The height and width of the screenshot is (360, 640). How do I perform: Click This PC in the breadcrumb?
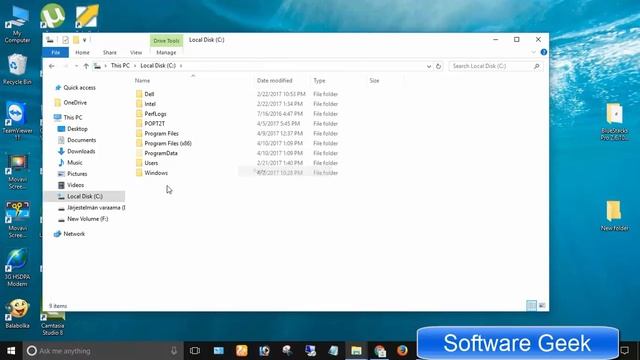pyautogui.click(x=120, y=66)
